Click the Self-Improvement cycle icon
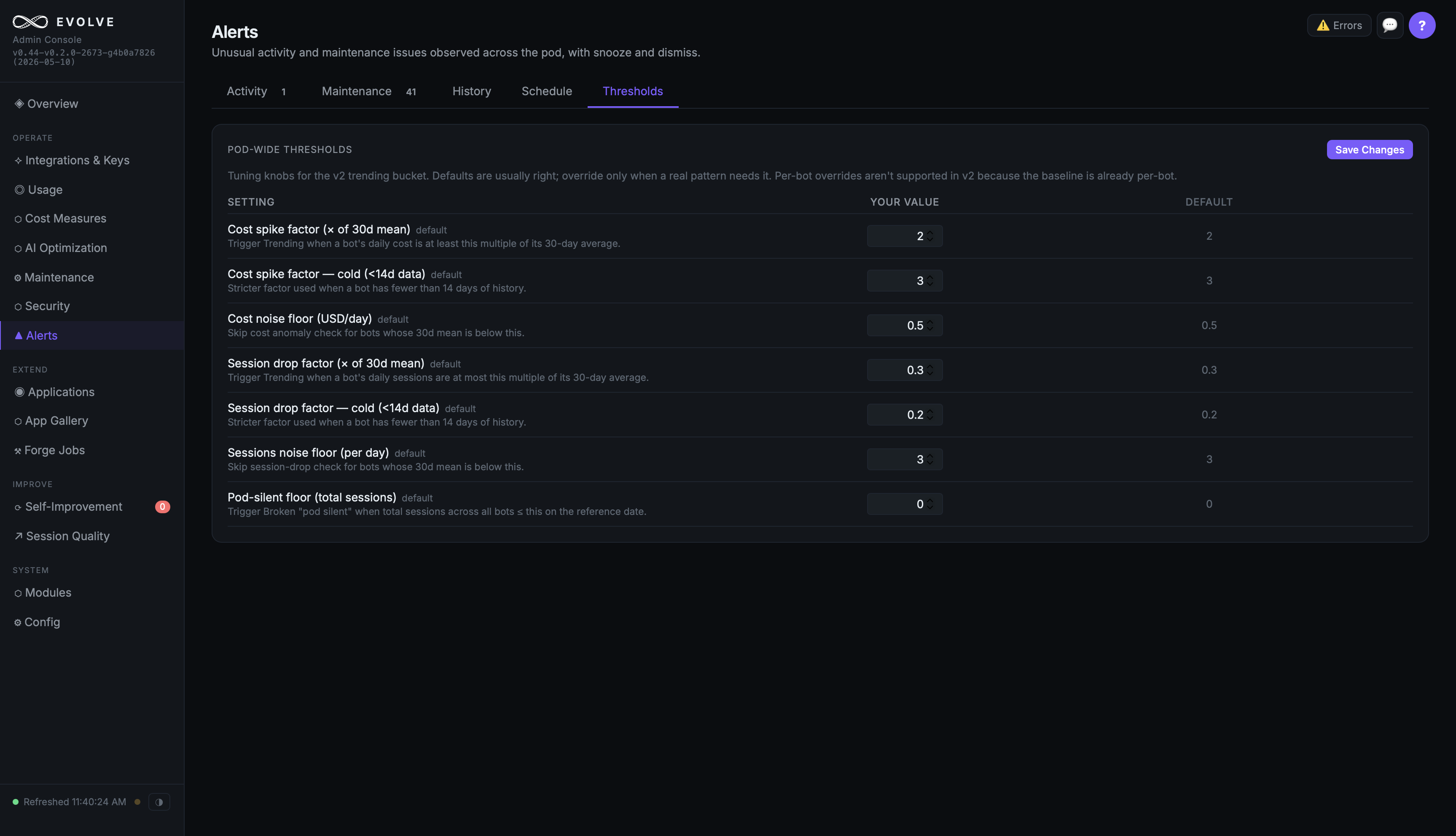Image resolution: width=1456 pixels, height=836 pixels. pos(19,508)
